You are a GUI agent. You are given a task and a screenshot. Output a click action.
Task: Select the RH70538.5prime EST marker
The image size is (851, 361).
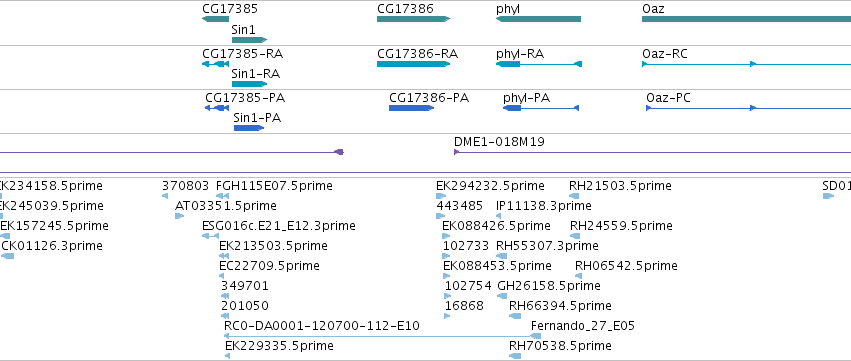[515, 356]
